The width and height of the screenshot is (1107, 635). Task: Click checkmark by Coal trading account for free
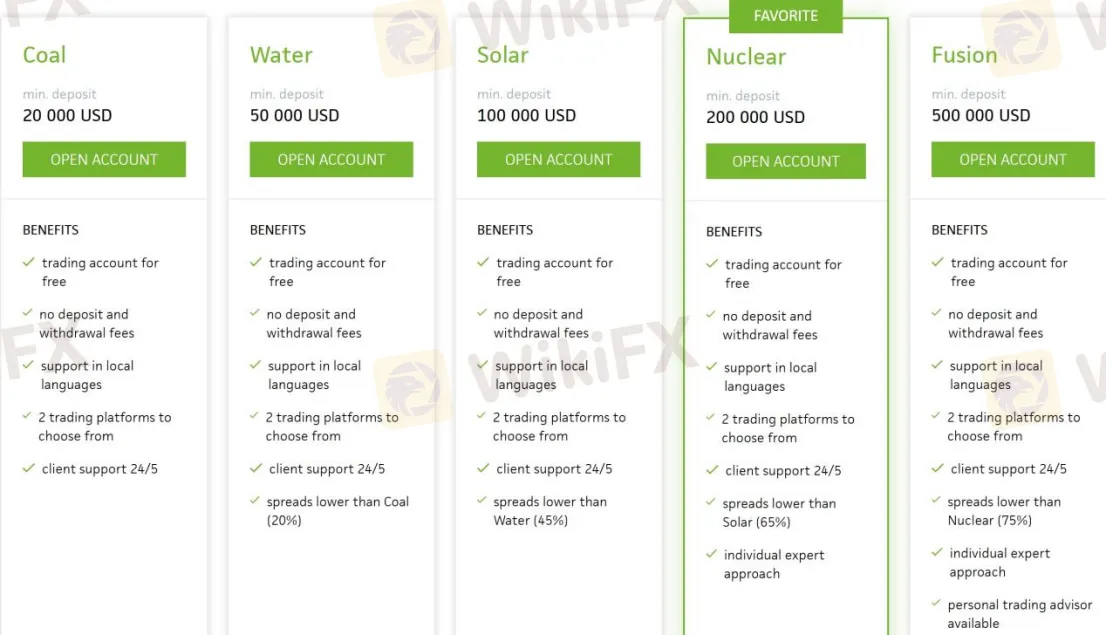coord(28,262)
